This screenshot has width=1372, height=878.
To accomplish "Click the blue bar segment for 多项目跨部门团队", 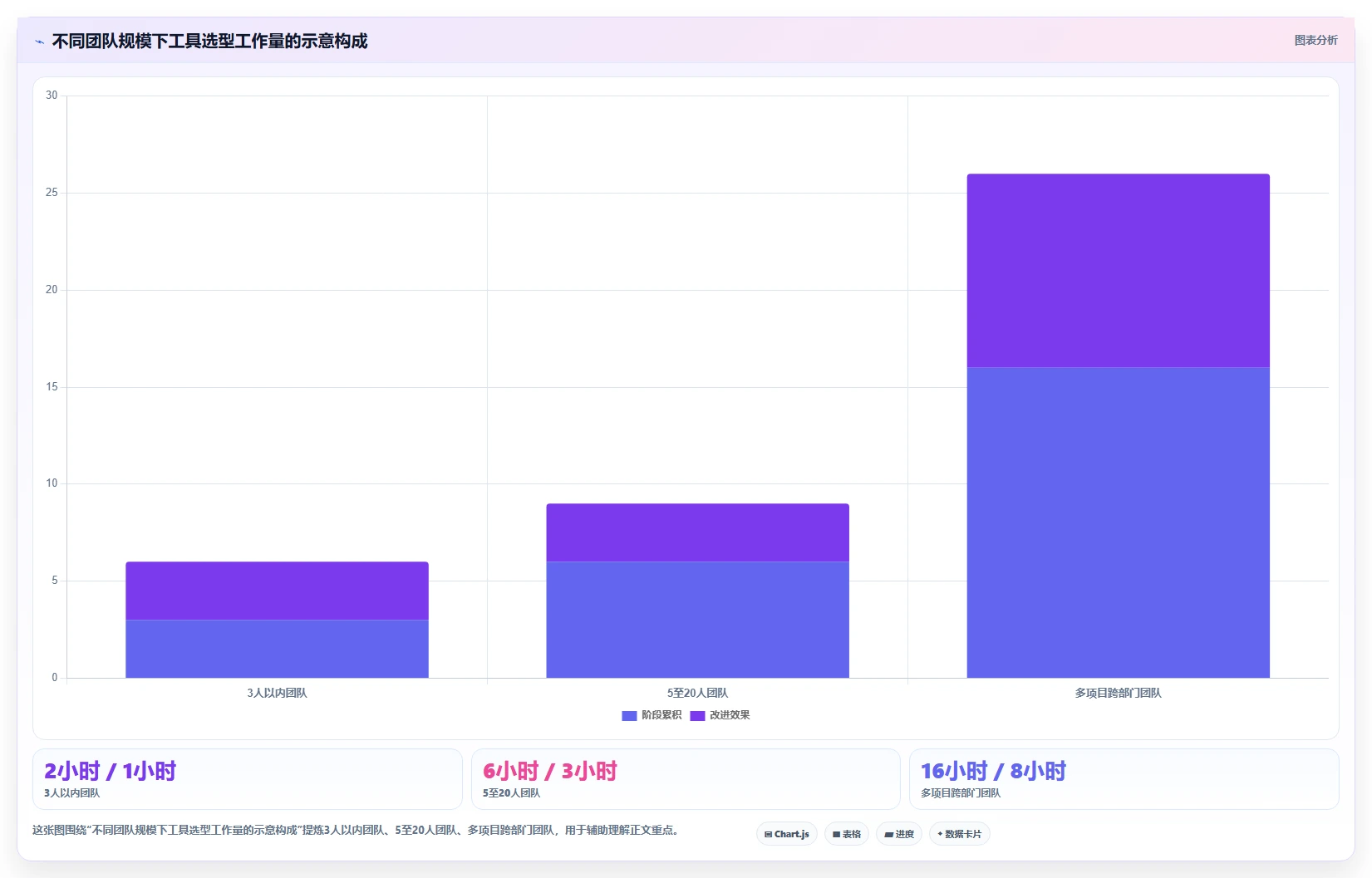I will point(1118,522).
